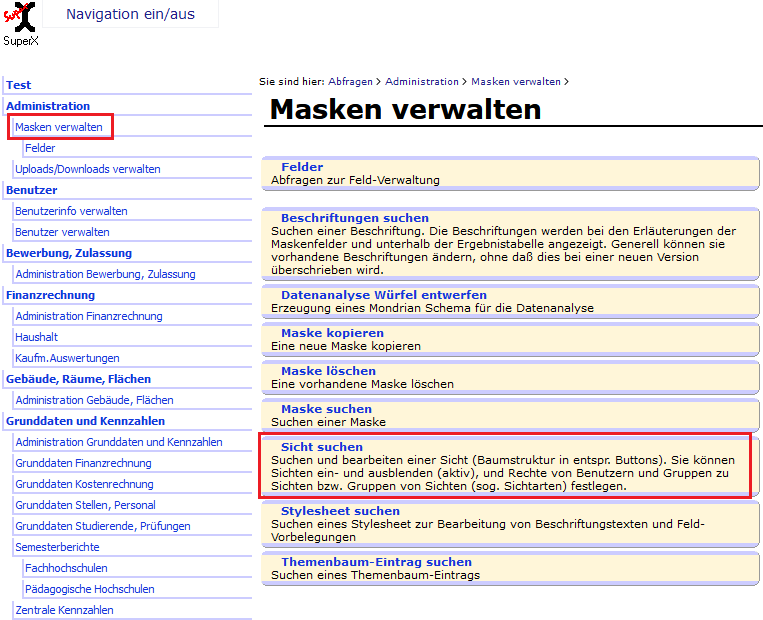Expand the Benutzer section in sidebar
The image size is (763, 620).
coord(32,190)
